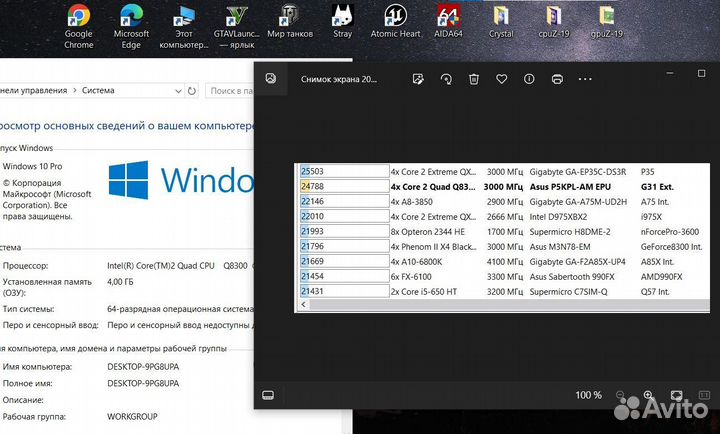The width and height of the screenshot is (720, 434).
Task: Click the 2x Core i5-650 HT entry
Action: [423, 292]
